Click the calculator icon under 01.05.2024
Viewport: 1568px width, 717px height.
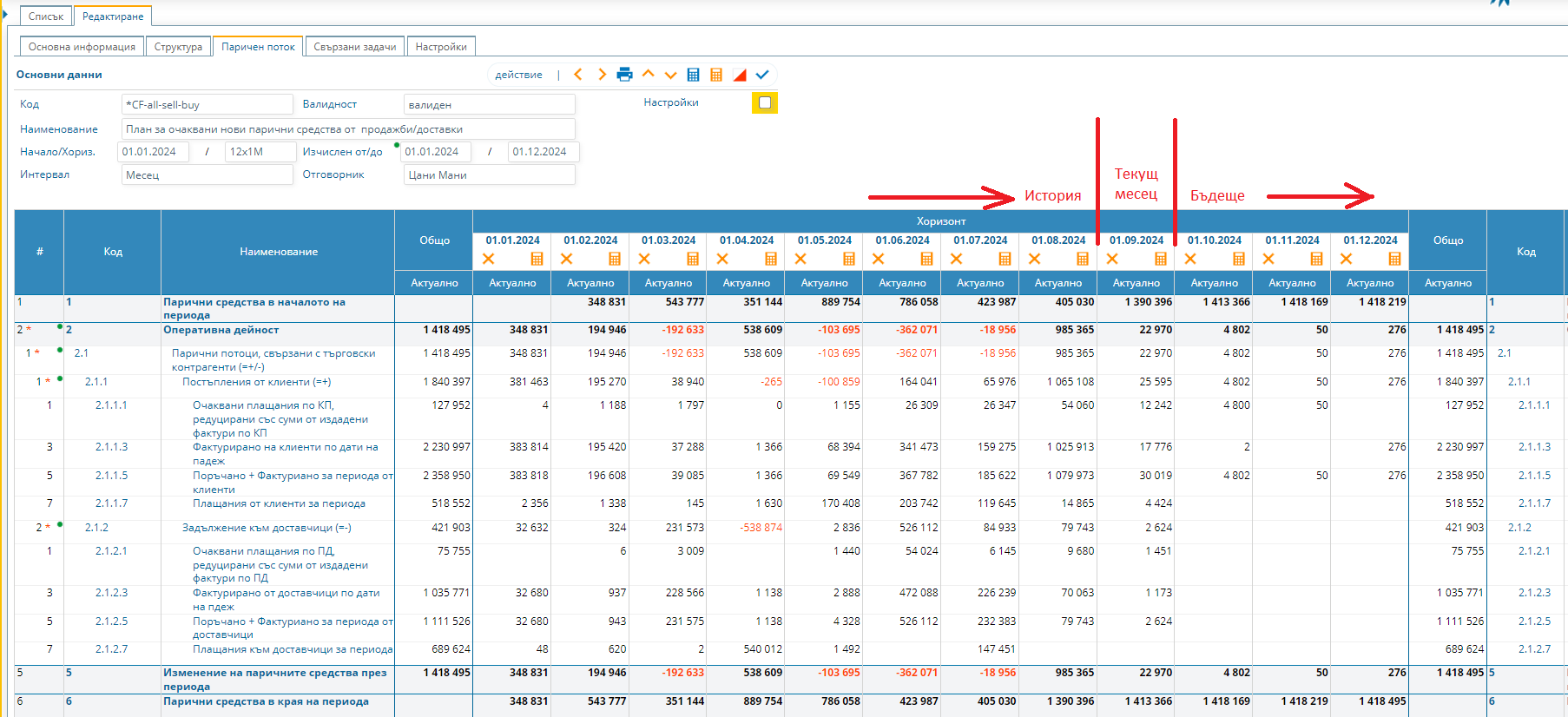click(849, 259)
